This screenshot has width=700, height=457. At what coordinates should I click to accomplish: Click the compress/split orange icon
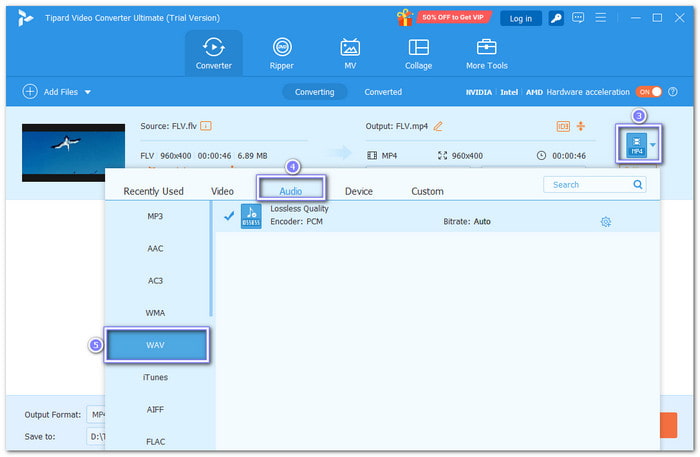click(581, 126)
